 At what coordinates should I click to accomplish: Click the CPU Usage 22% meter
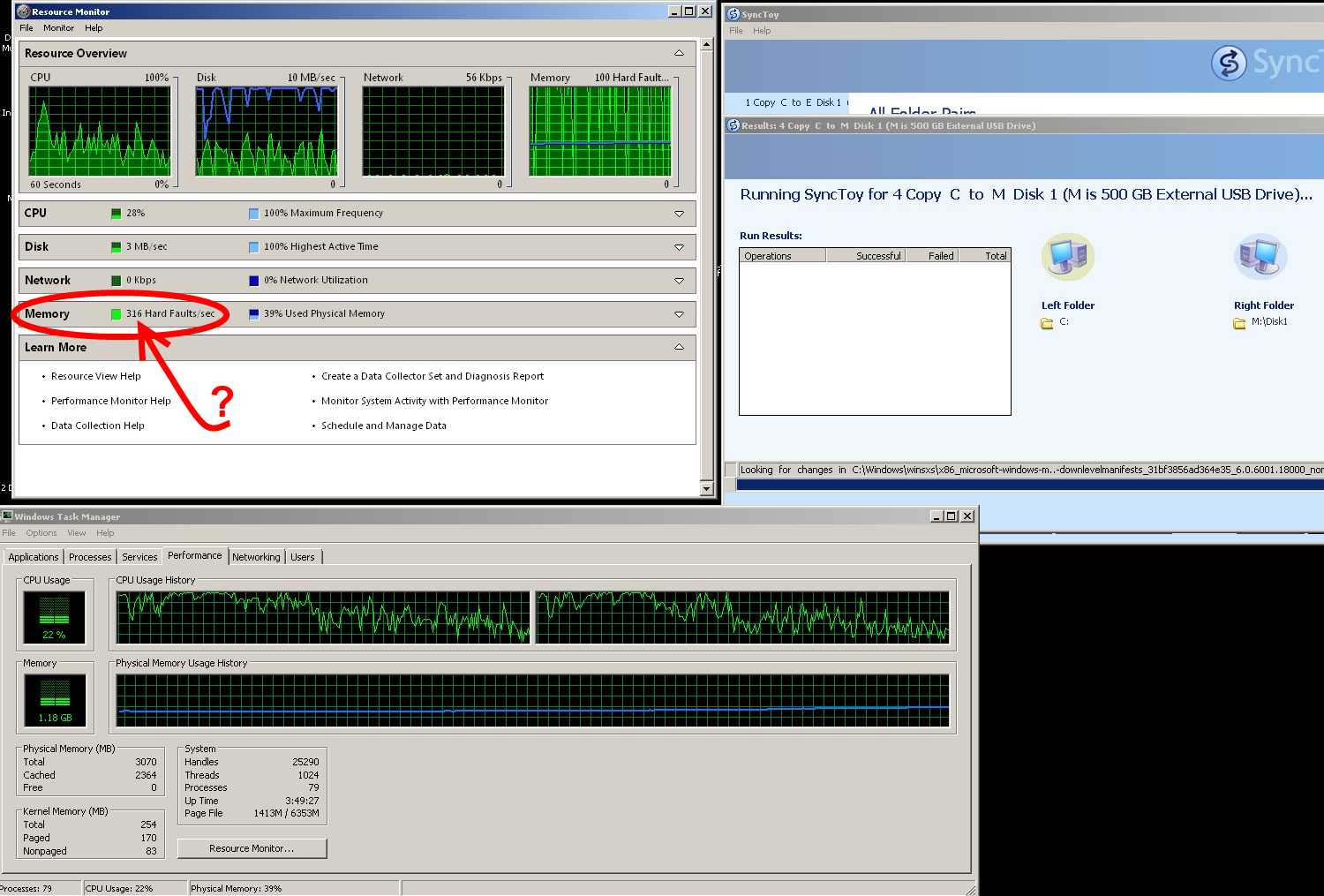coord(54,617)
